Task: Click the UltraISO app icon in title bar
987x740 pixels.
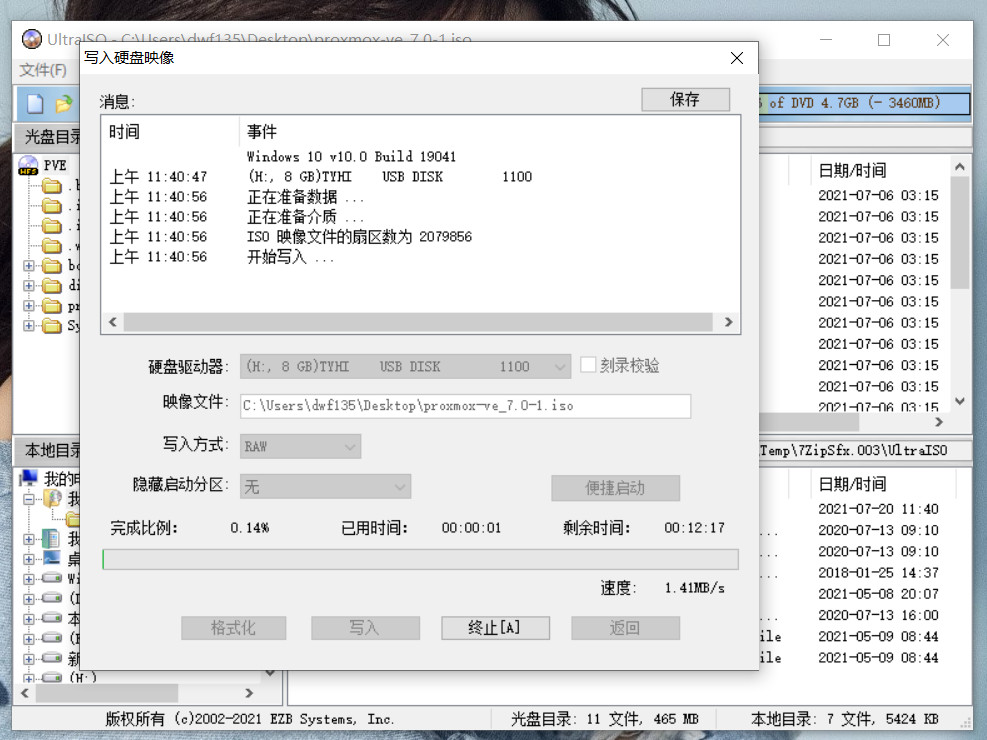Action: point(31,39)
